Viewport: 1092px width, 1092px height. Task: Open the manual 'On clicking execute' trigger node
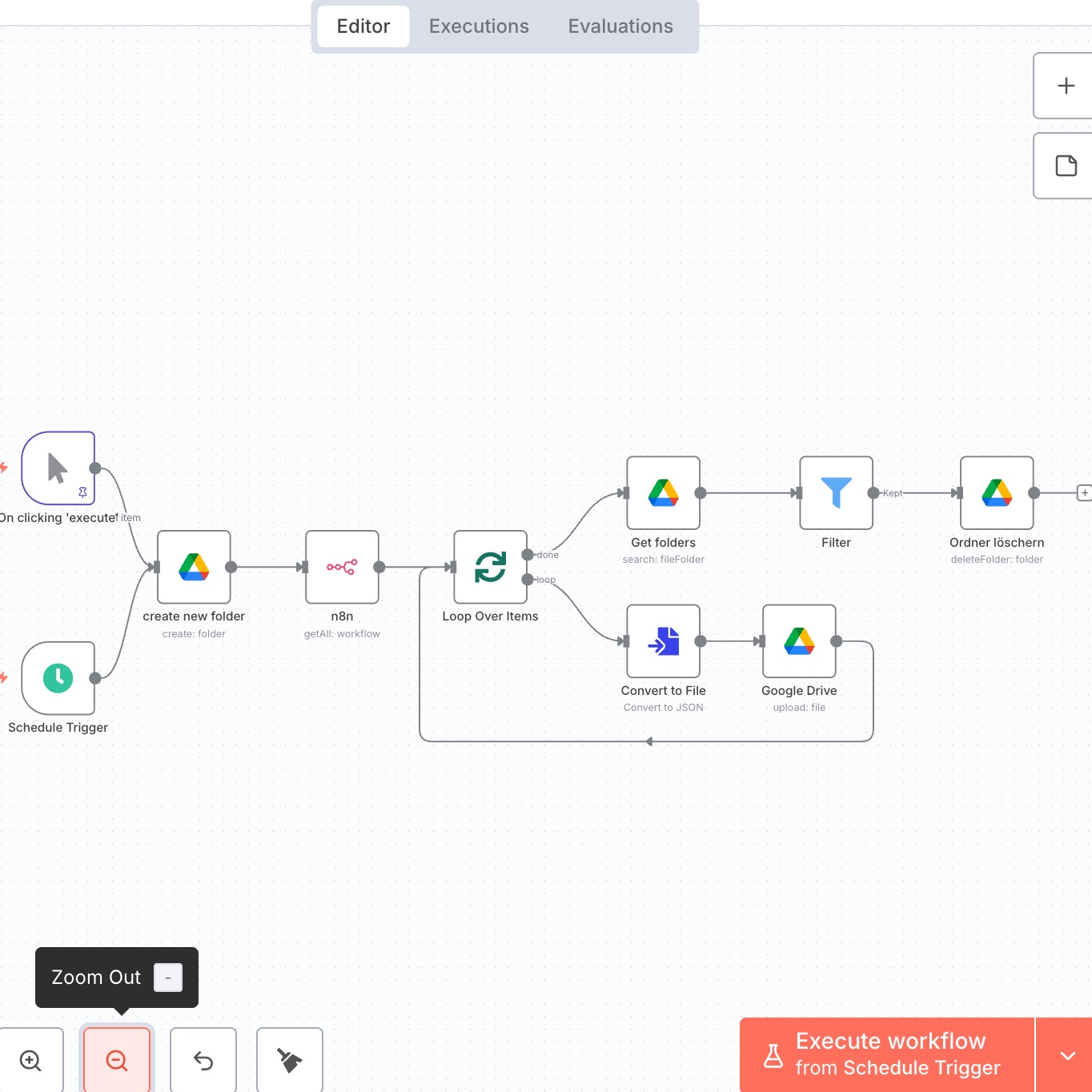(58, 468)
